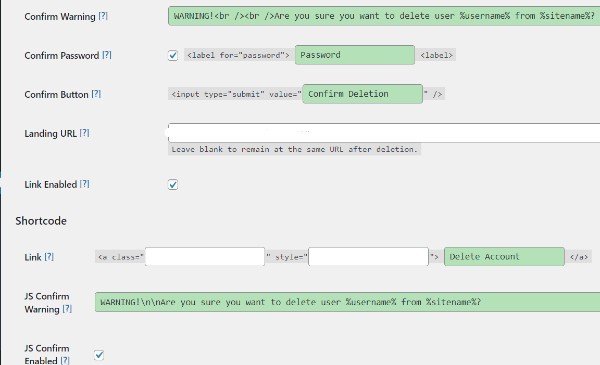The image size is (600, 365).
Task: Click the Confirm Password label
Action: 62,55
